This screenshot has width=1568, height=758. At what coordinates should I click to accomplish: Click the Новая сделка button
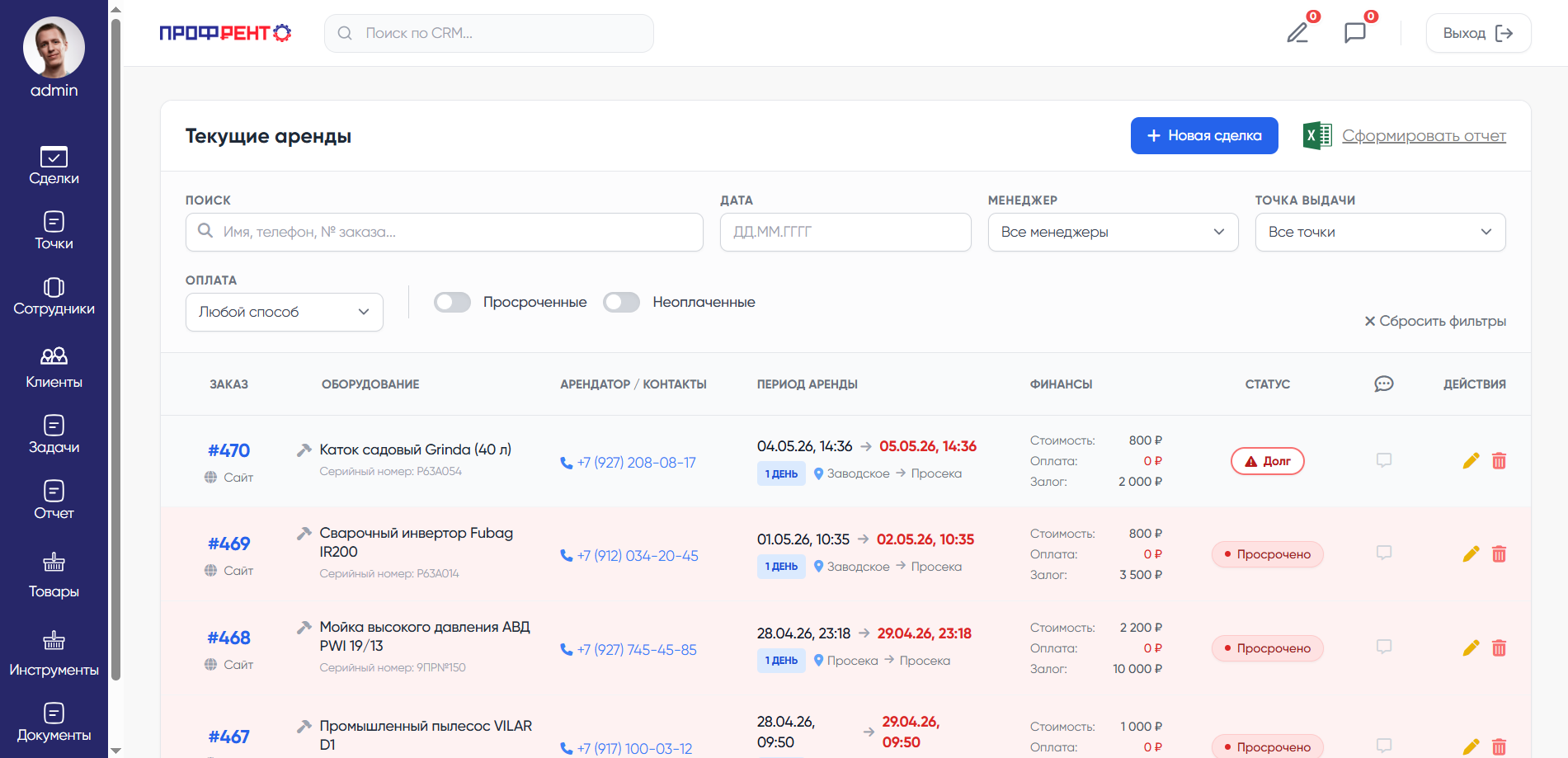[1204, 135]
